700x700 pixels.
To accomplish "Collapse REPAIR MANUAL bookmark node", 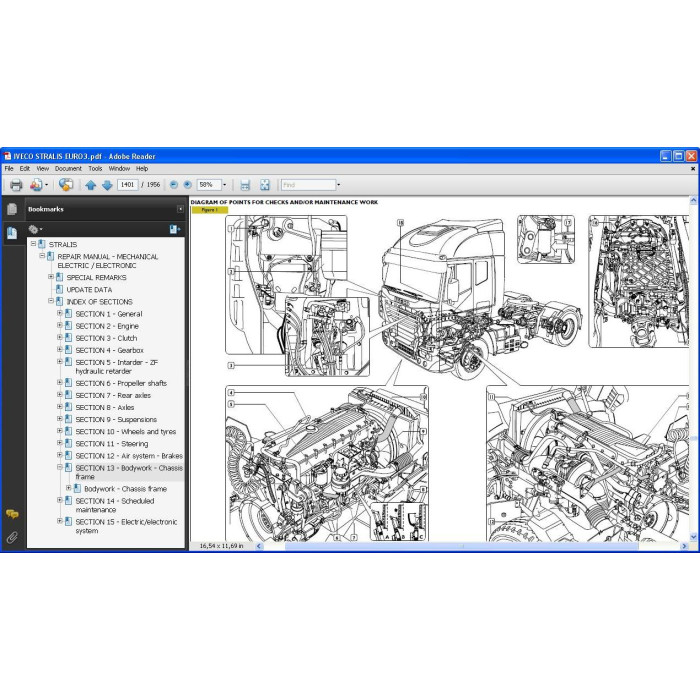I will (42, 256).
